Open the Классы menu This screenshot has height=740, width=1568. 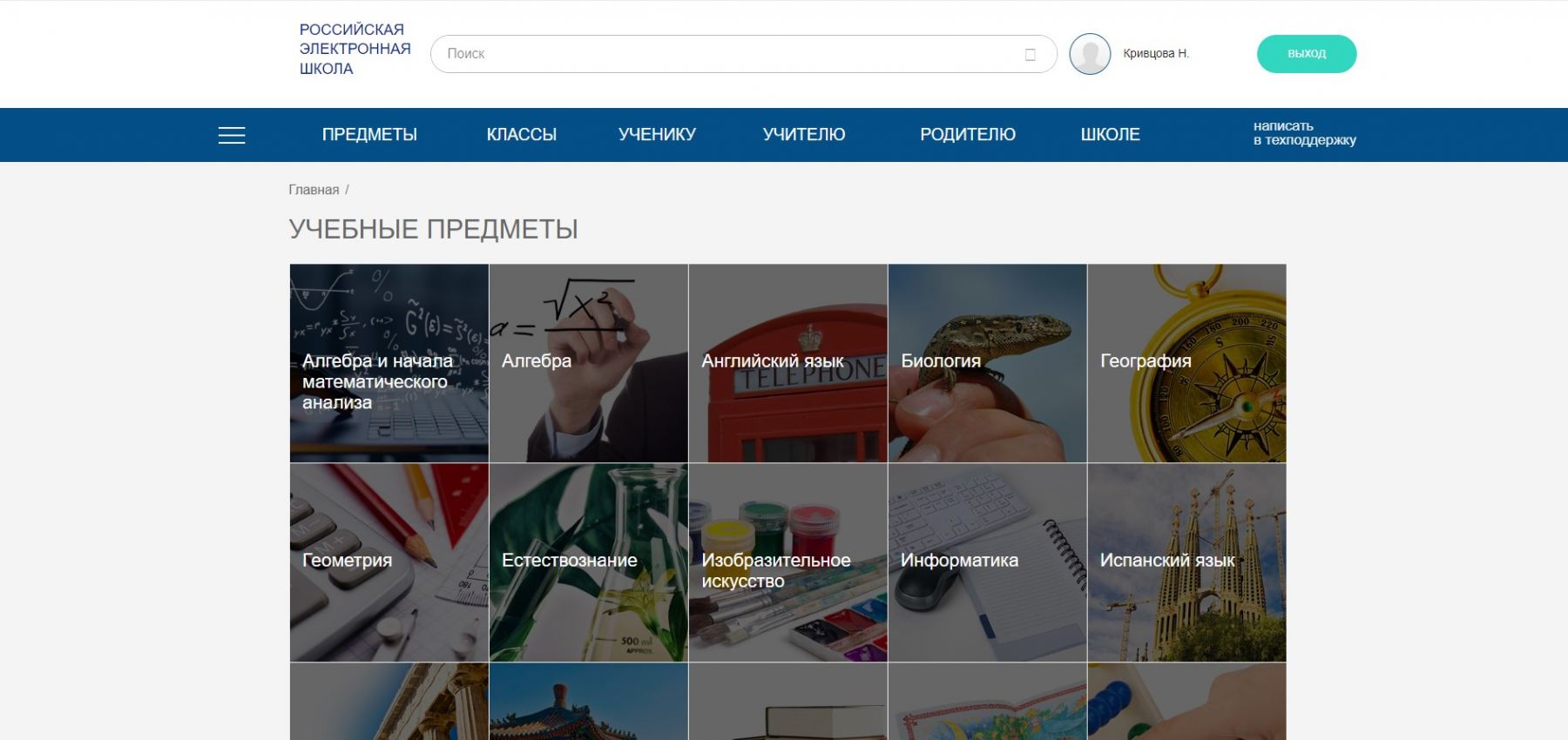(521, 135)
